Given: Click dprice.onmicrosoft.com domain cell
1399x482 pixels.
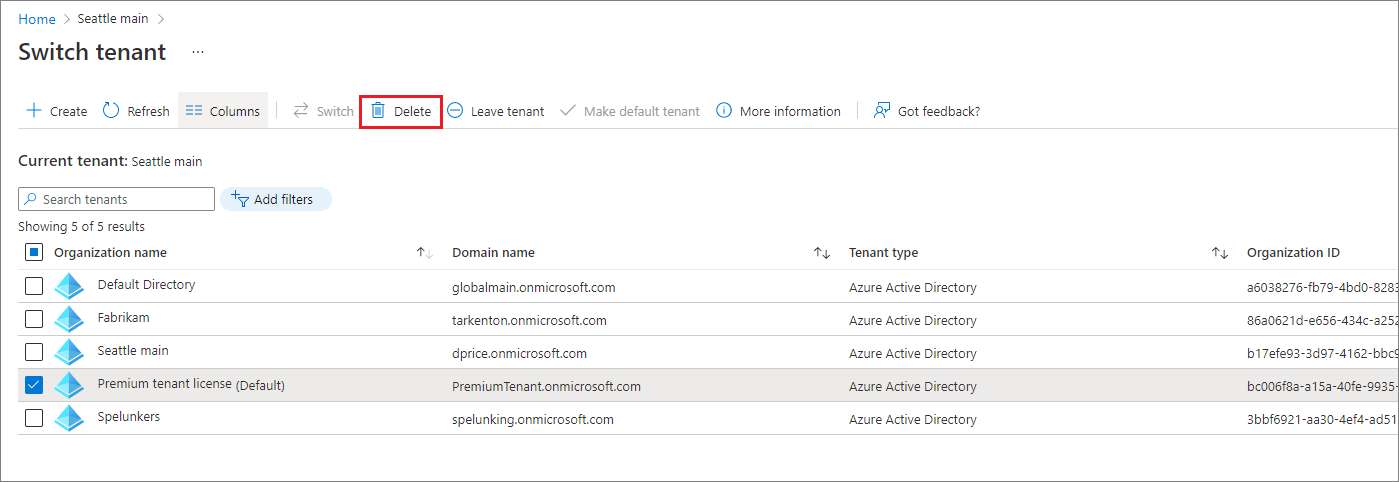Looking at the screenshot, I should pyautogui.click(x=519, y=354).
